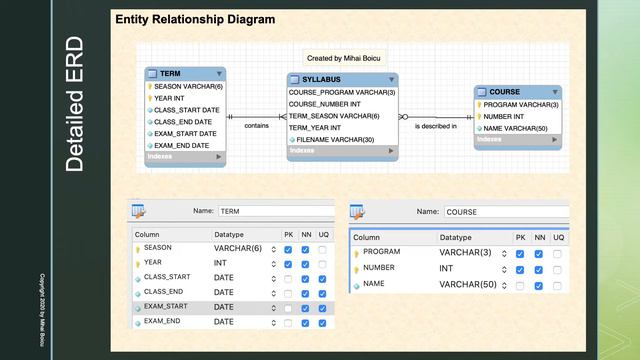Click DATE datatype of CLASS_START row

(x=224, y=278)
